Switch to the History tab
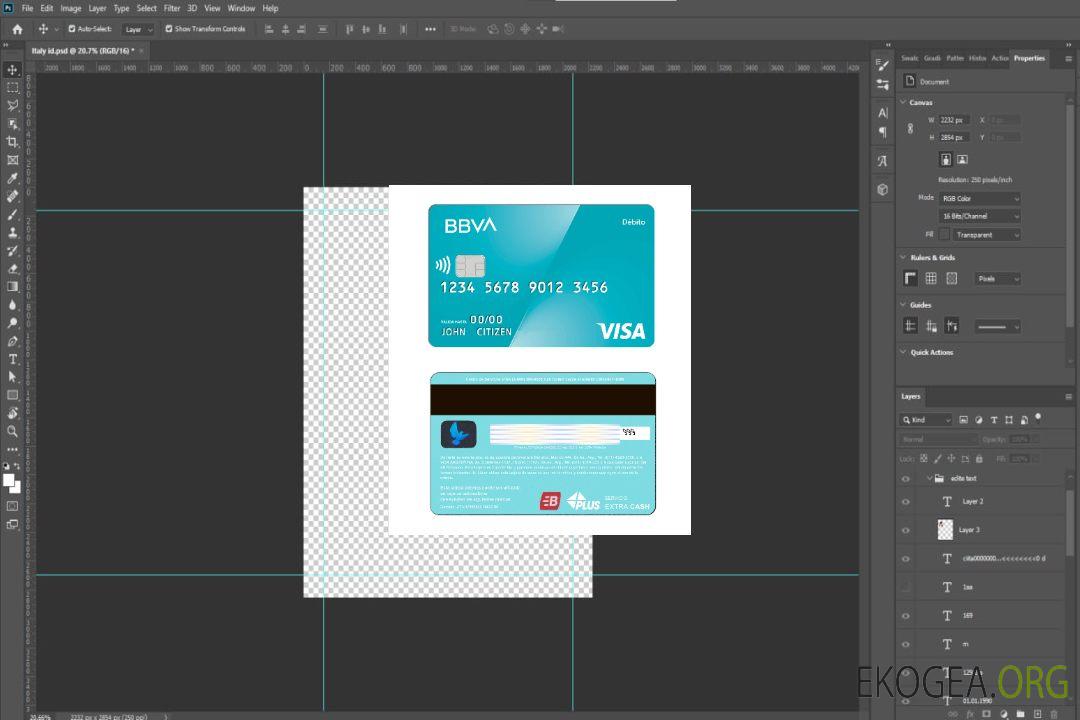1080x720 pixels. pos(977,58)
